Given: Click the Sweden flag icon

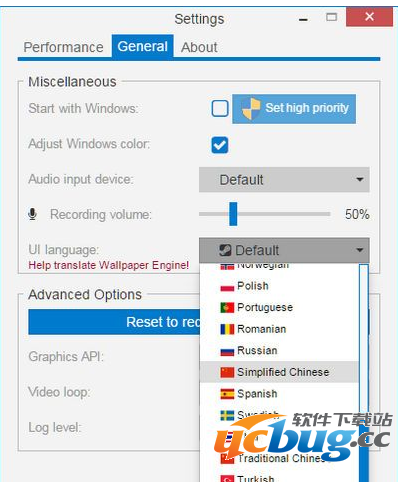Looking at the screenshot, I should point(227,415).
